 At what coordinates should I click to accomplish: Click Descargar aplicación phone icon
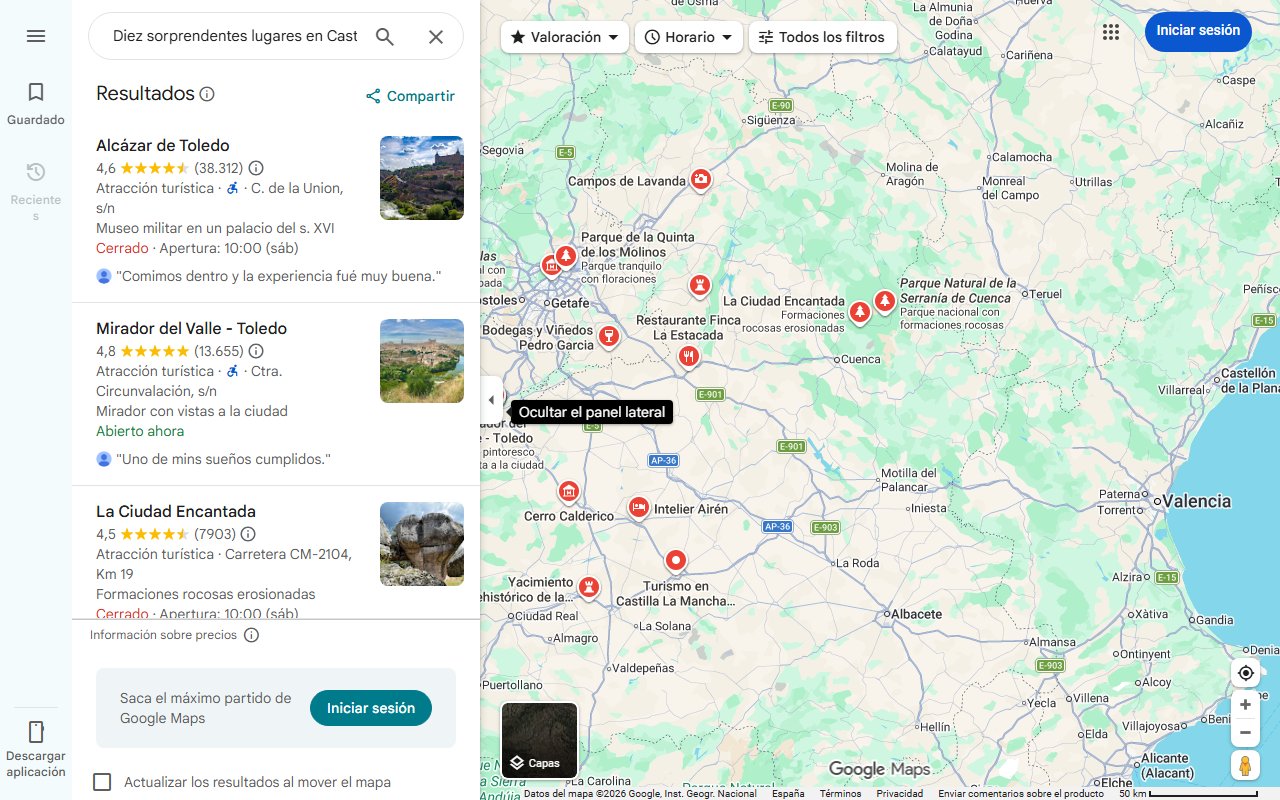(x=36, y=732)
